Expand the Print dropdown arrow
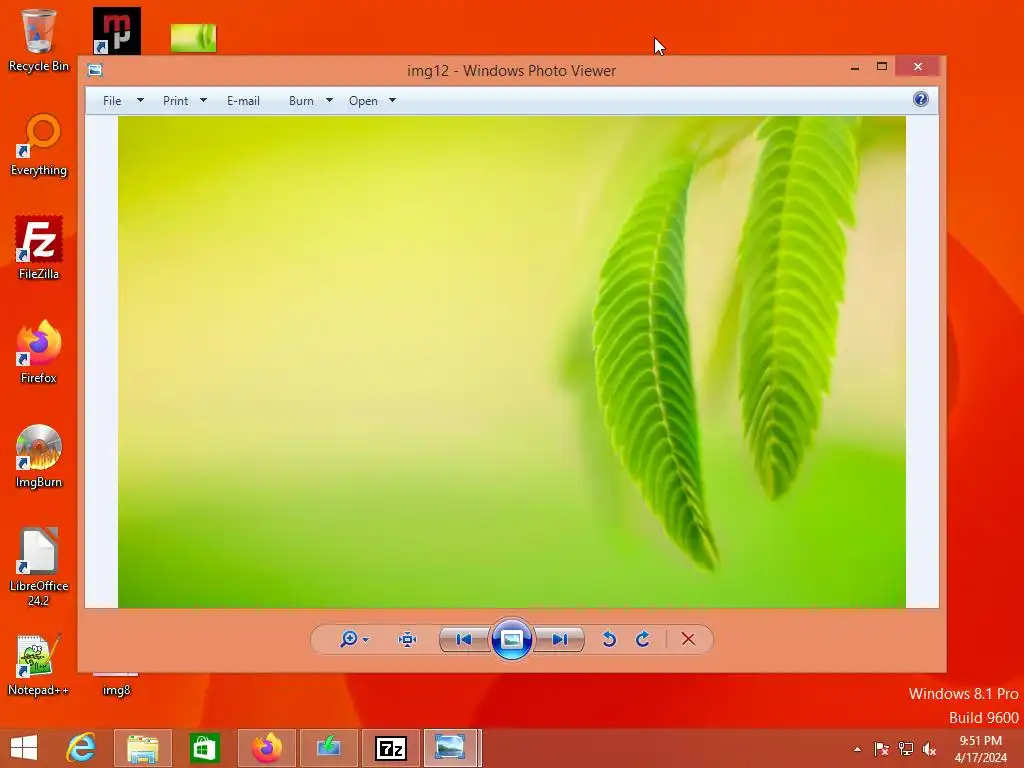Screen dimensions: 1024x768 point(203,101)
